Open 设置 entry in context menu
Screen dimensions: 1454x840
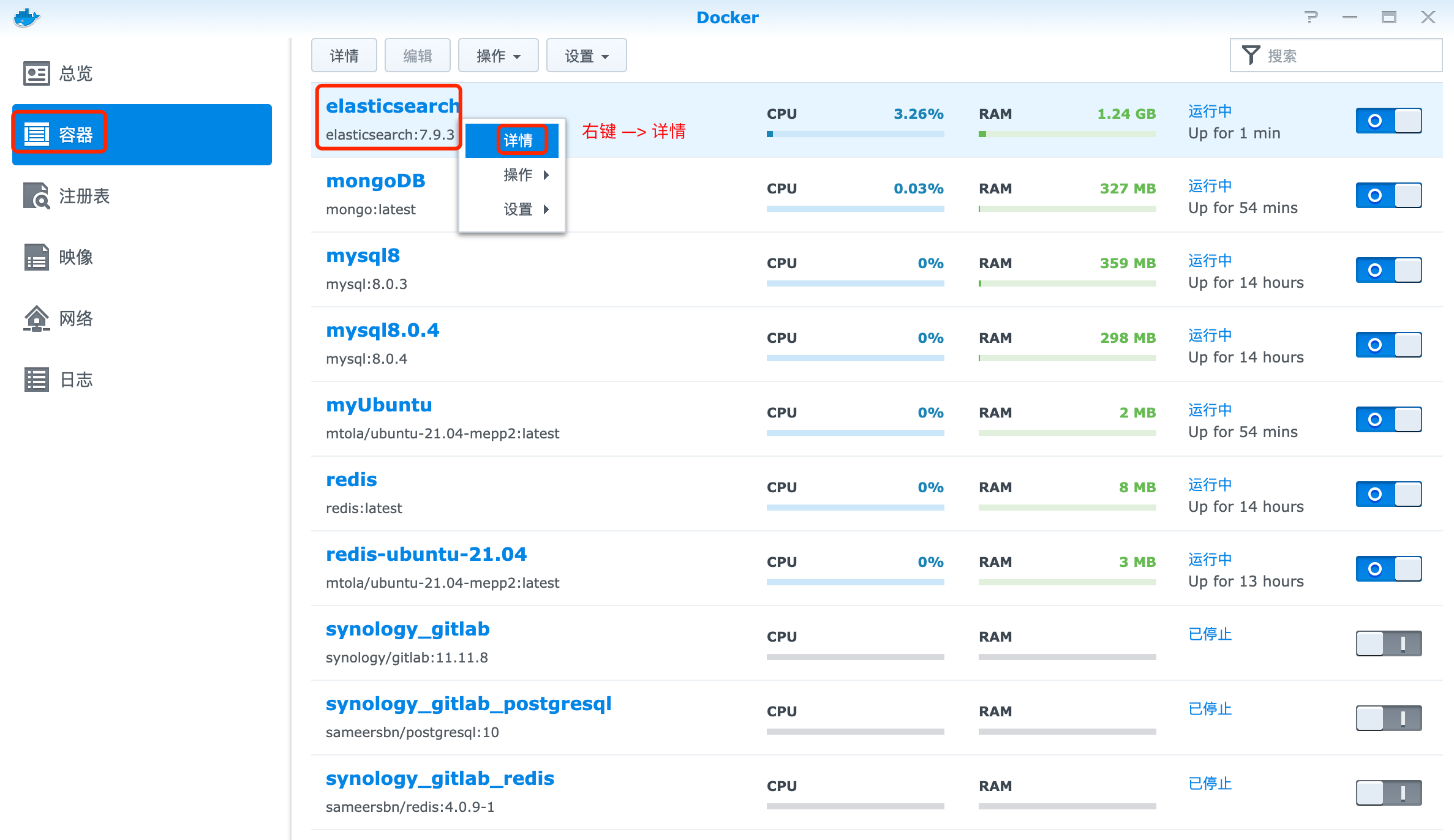518,209
